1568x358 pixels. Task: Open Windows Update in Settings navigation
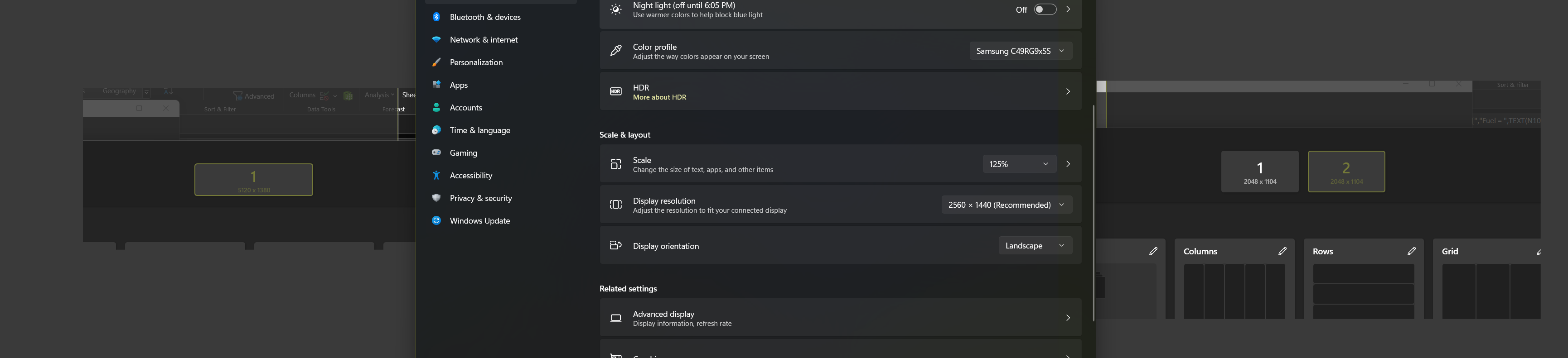[x=479, y=220]
